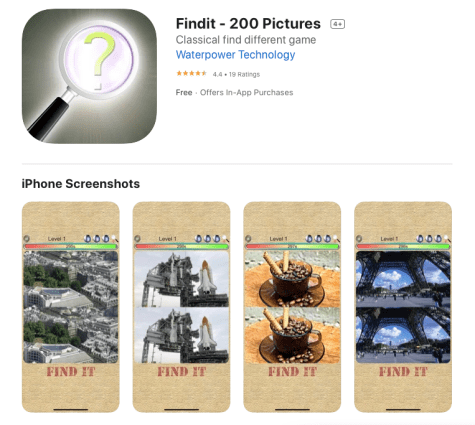Open the coffee cup screenshot thumbnail
Image resolution: width=475 pixels, height=425 pixels.
(x=292, y=307)
